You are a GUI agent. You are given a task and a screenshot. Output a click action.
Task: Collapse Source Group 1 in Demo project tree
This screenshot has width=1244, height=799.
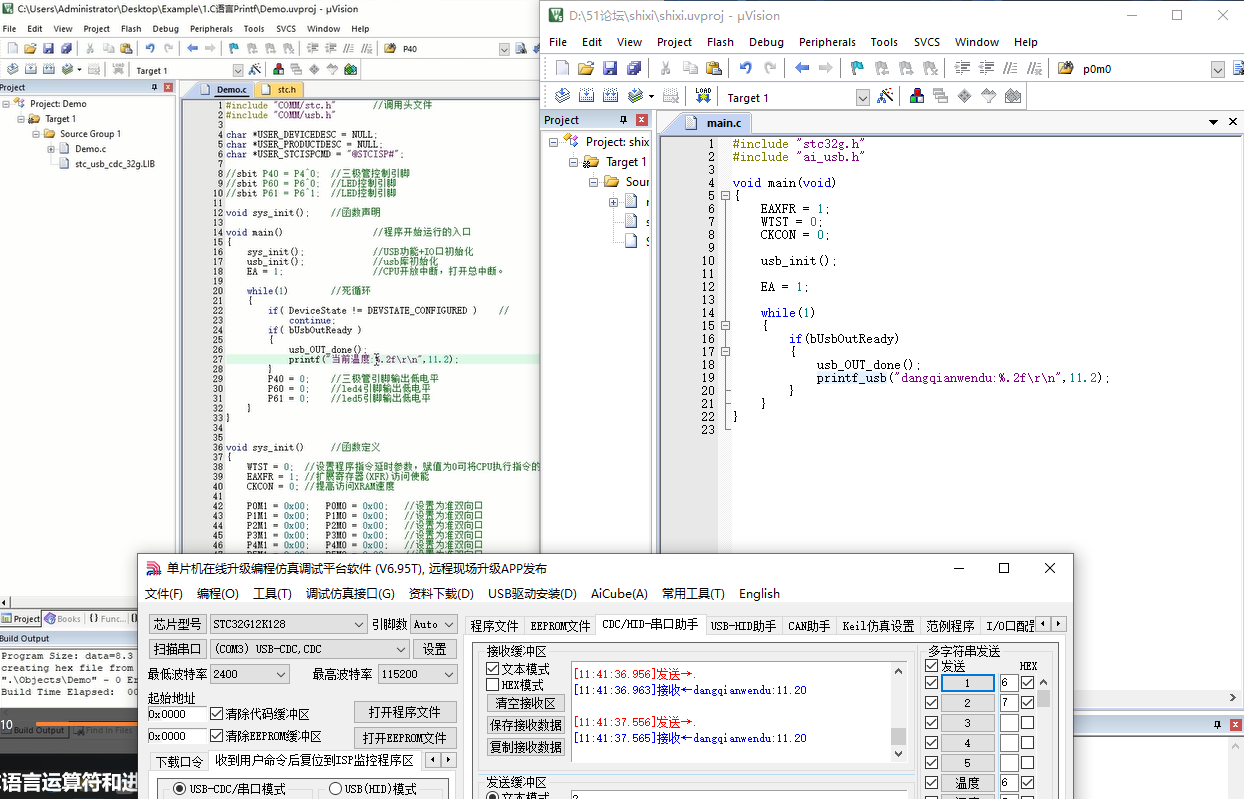click(34, 133)
